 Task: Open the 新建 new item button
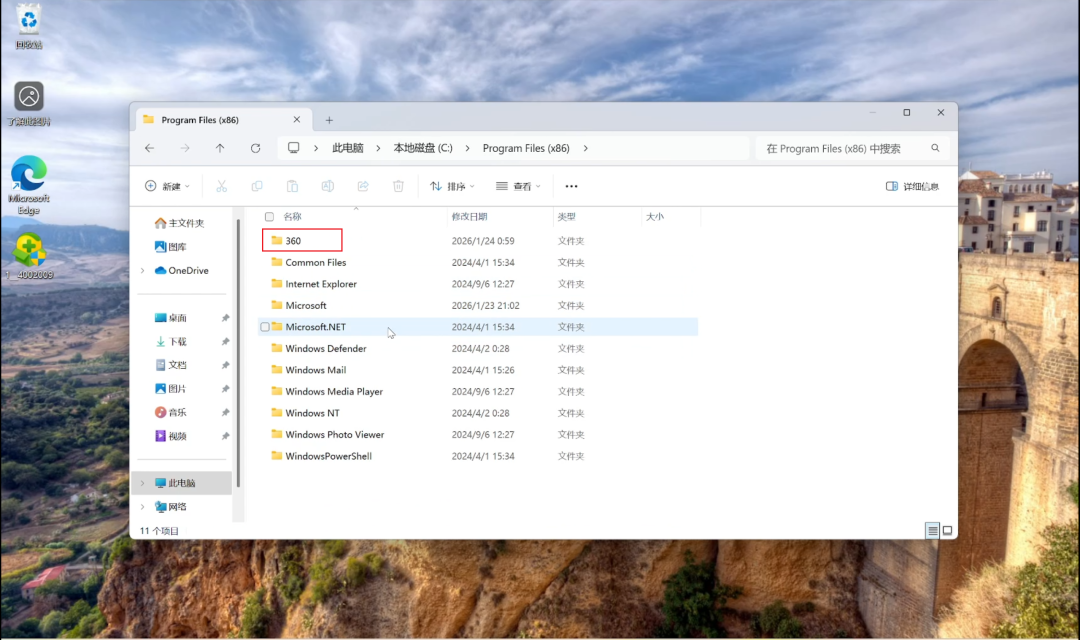(167, 186)
